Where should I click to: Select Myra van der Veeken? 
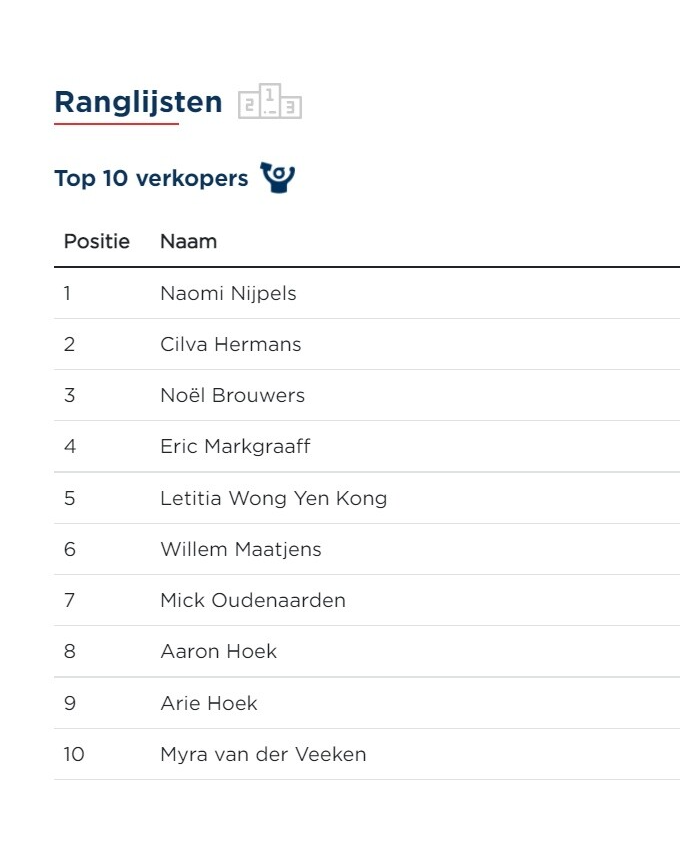point(263,754)
